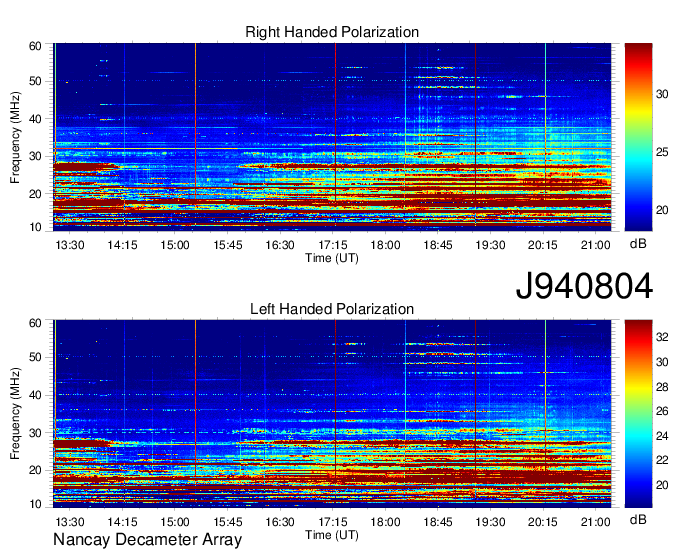Click the 15:00 time tick of Right Handed plot
The image size is (680, 552).
(x=175, y=245)
